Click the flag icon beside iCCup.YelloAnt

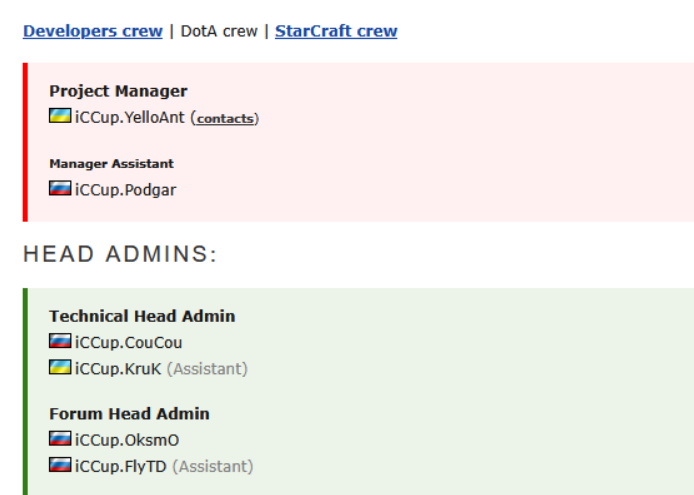tap(60, 116)
